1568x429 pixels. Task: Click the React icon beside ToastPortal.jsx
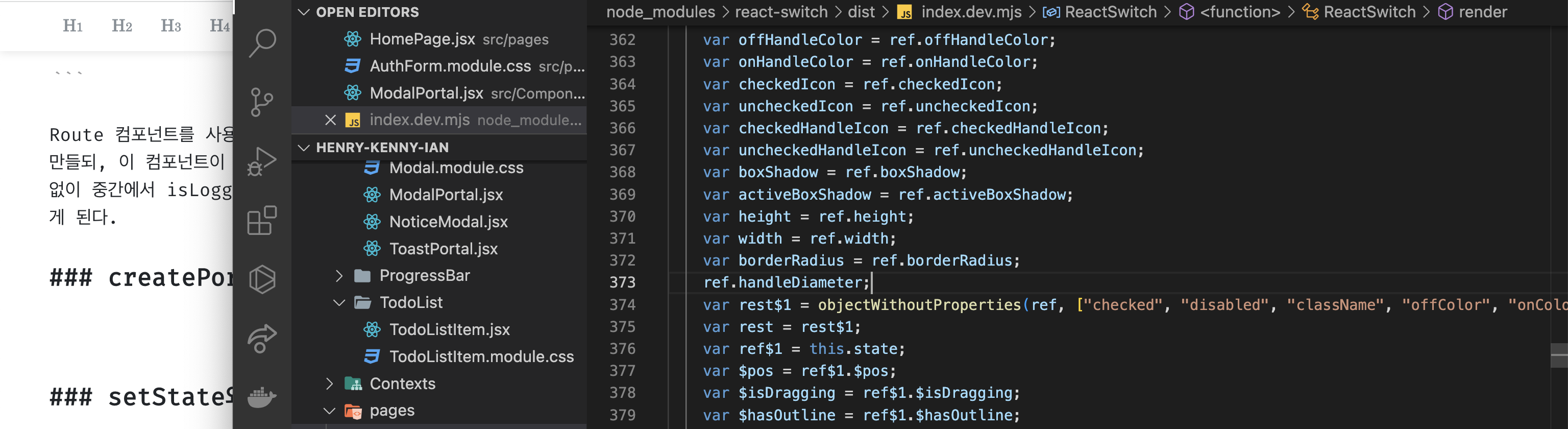point(372,249)
